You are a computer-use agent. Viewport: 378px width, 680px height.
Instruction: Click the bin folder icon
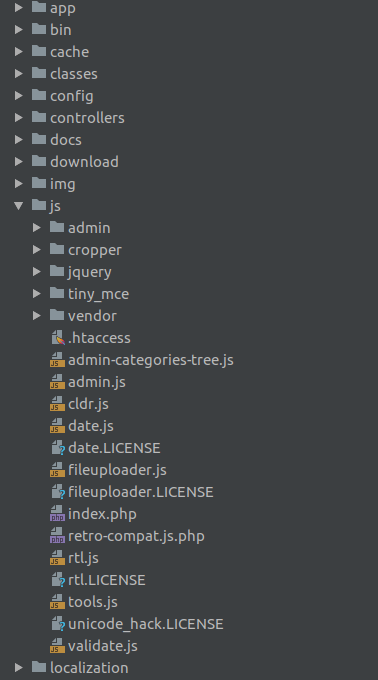click(x=39, y=29)
